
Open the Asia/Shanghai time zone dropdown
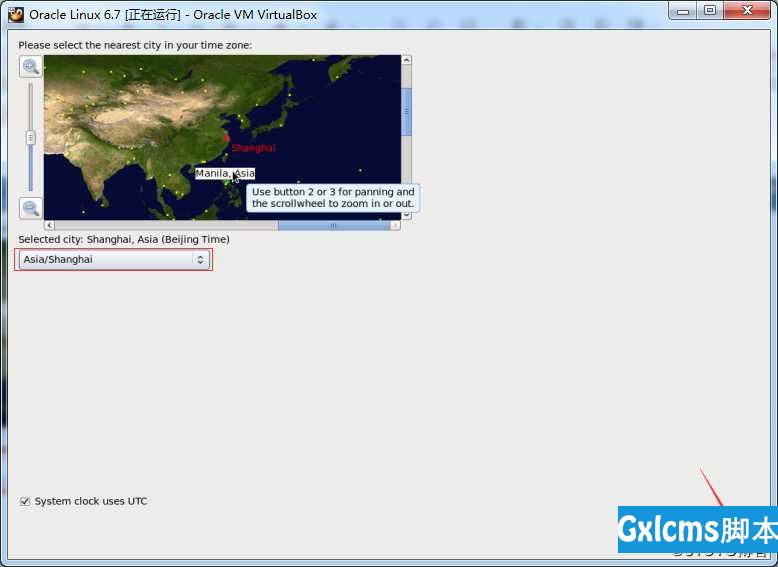[114, 259]
